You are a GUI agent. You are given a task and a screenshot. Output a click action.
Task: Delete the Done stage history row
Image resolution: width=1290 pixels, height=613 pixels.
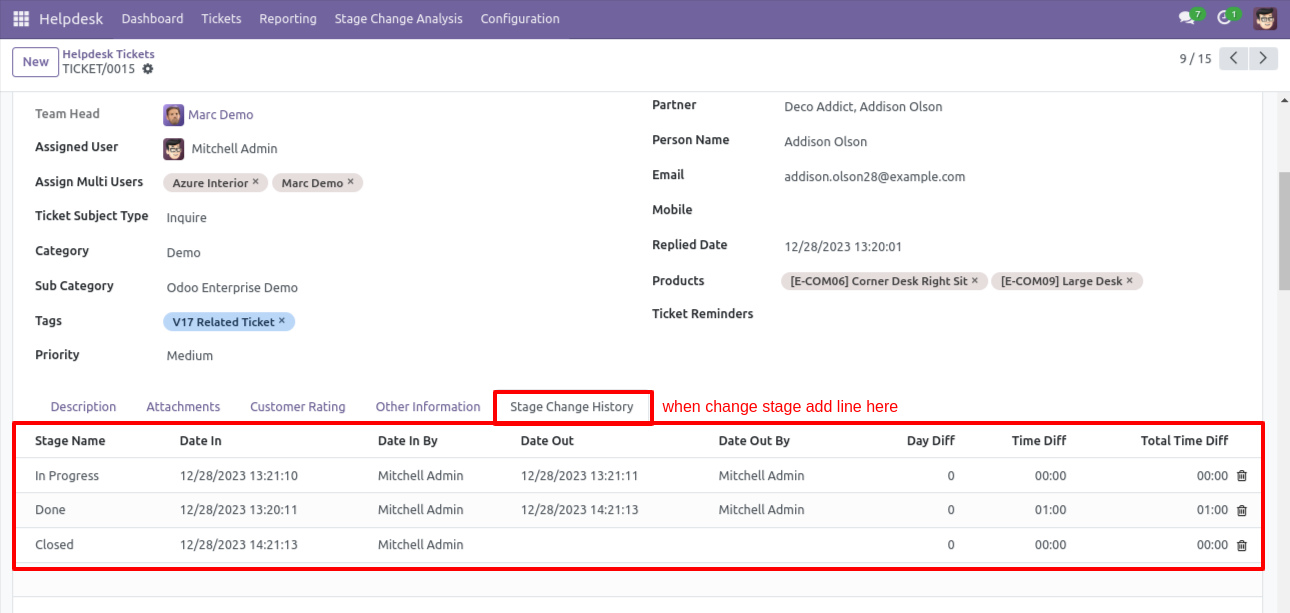point(1242,510)
